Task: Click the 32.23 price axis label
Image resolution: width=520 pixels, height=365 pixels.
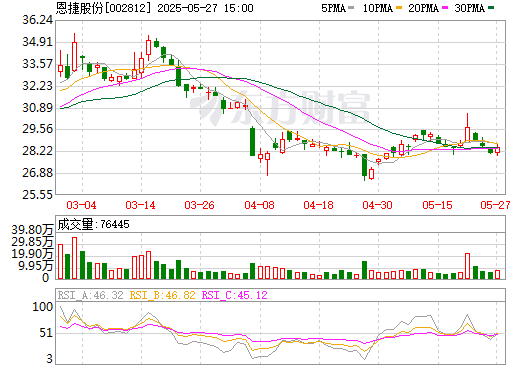Action: click(37, 86)
